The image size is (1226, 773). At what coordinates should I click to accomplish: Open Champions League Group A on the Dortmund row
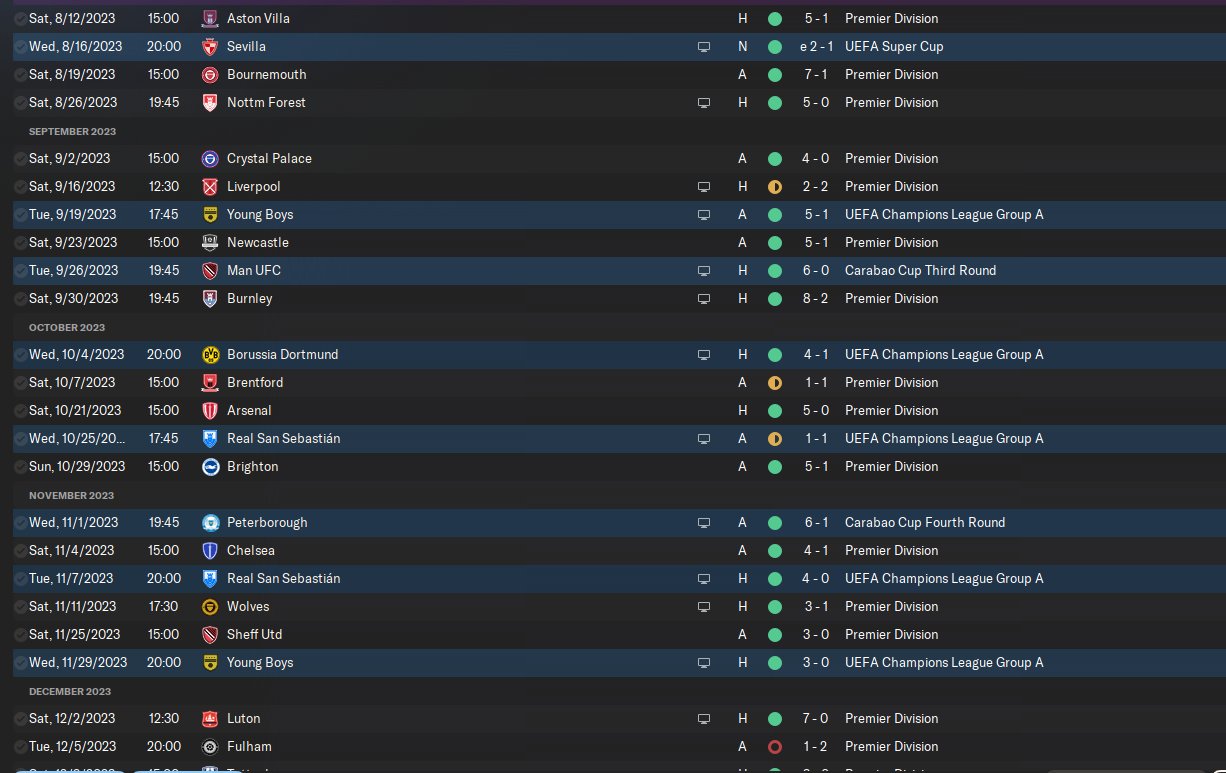pyautogui.click(x=944, y=354)
